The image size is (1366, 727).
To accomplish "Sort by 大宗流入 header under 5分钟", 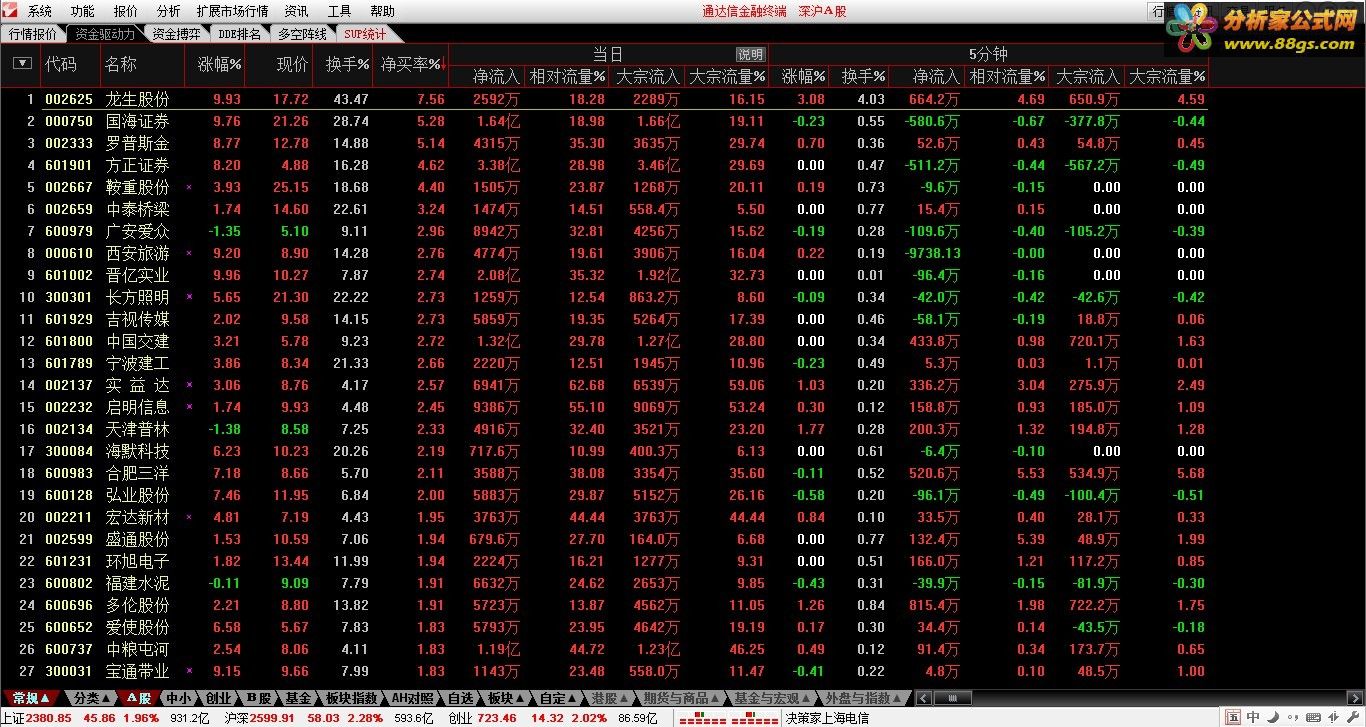I will [x=1088, y=76].
